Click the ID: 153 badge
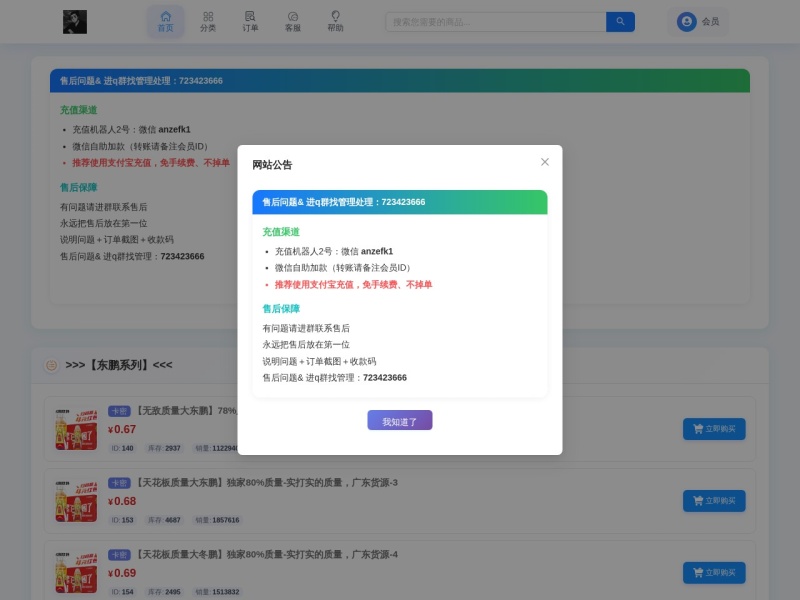 coord(122,520)
